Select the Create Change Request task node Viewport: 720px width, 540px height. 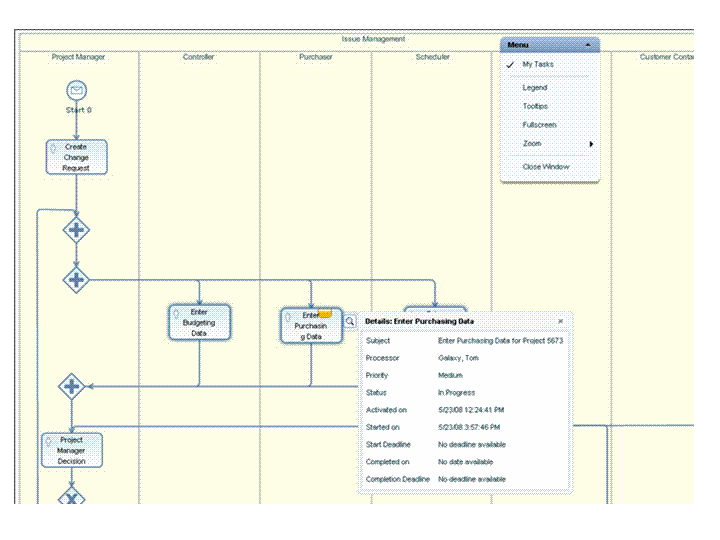[76, 157]
